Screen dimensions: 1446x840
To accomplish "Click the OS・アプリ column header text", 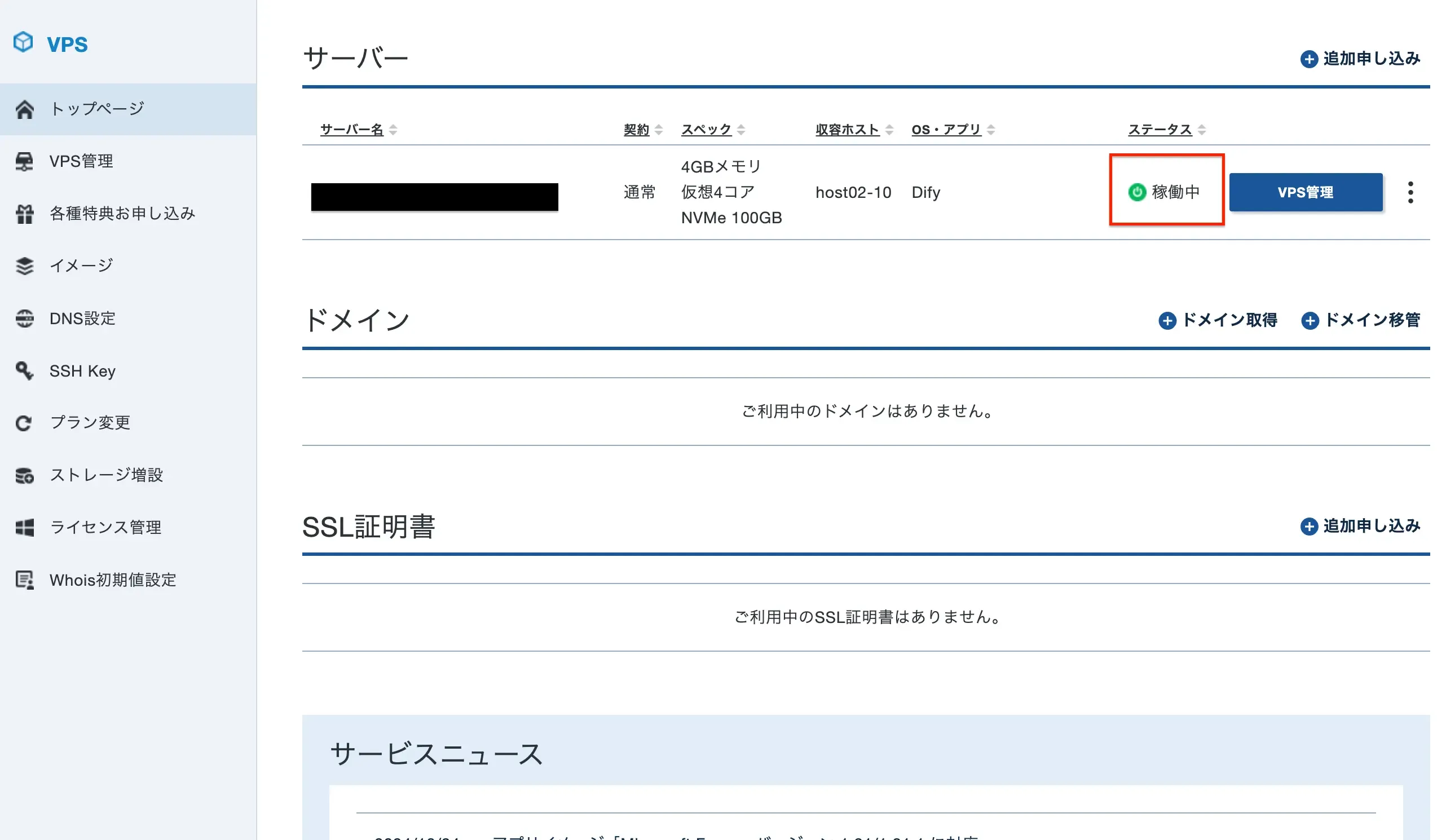I will [x=946, y=130].
